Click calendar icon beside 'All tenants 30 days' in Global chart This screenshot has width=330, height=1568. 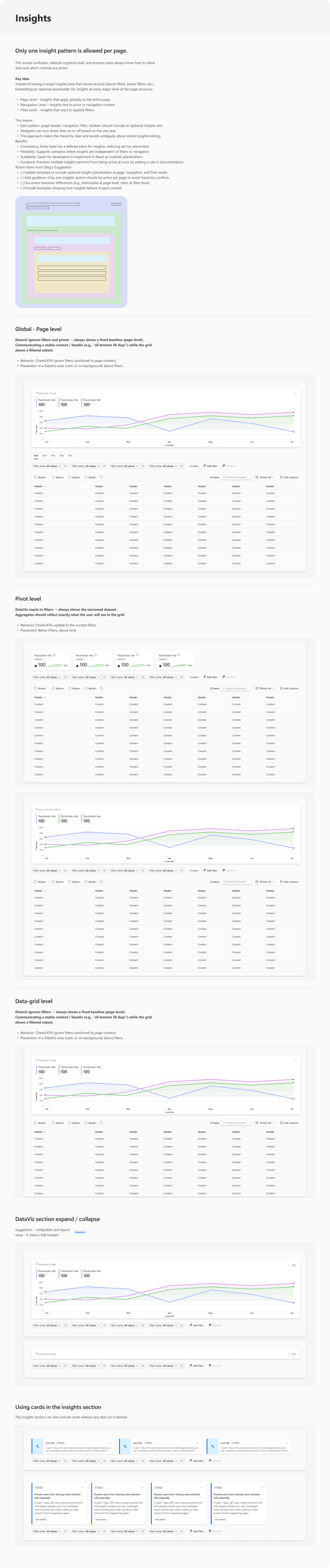click(x=36, y=393)
